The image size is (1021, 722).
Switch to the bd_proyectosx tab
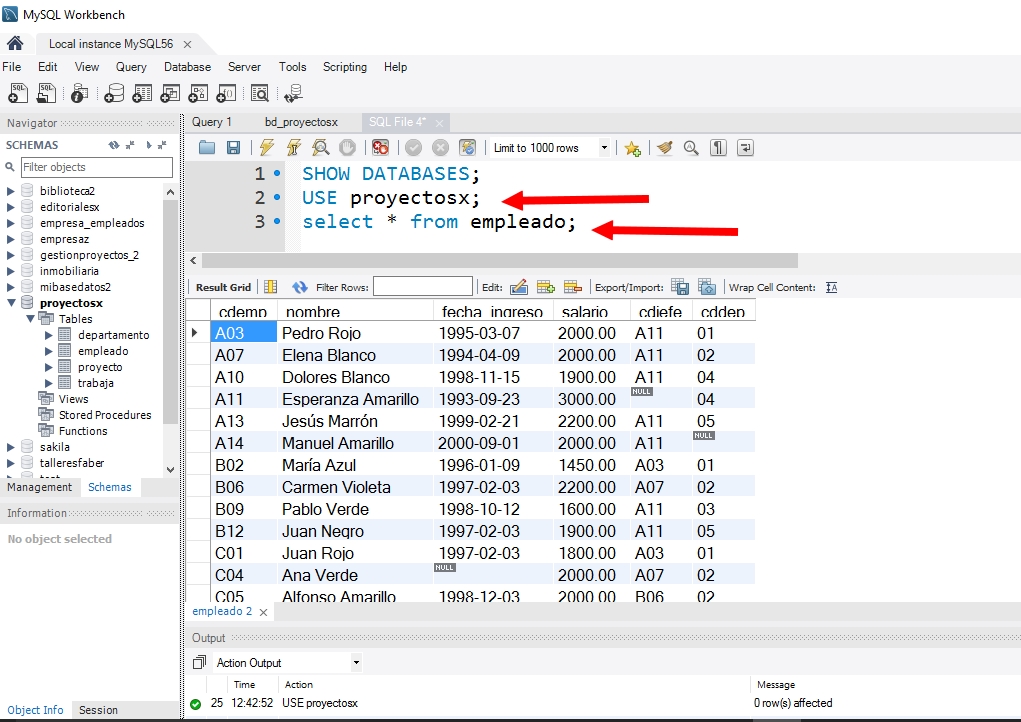[x=301, y=122]
